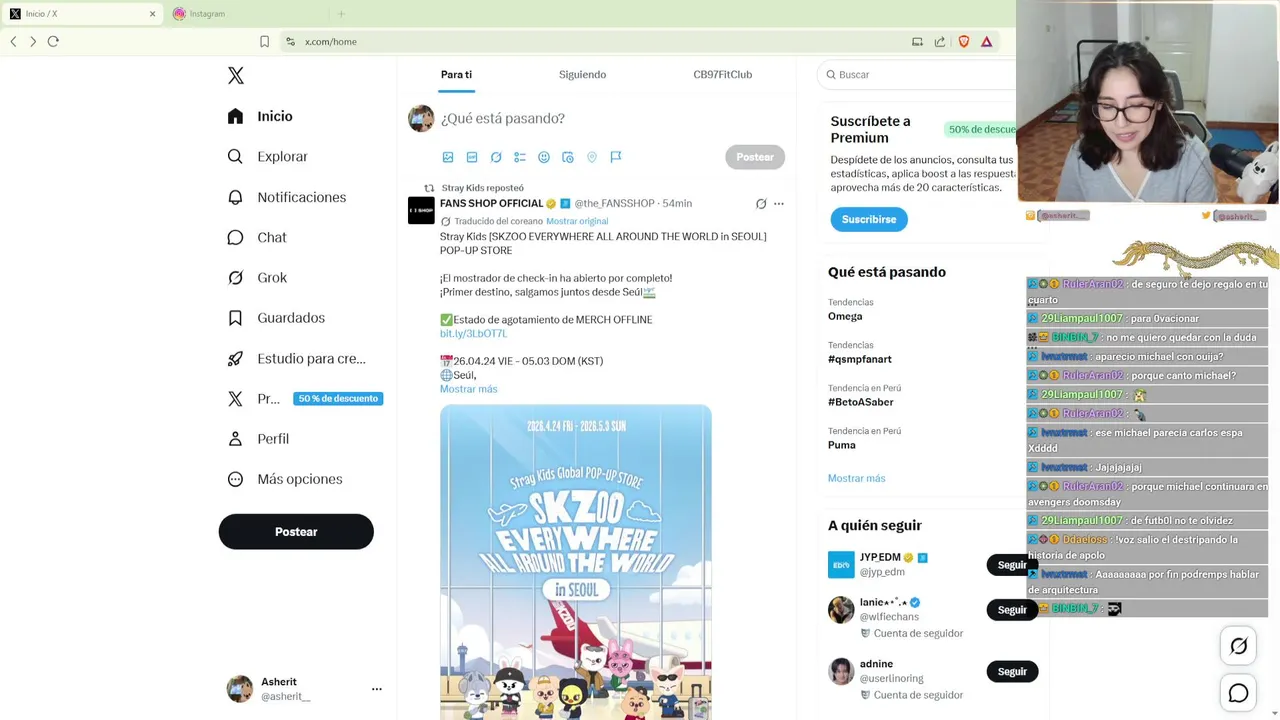
Task: Click the Grok enhance icon in composer
Action: [x=496, y=157]
